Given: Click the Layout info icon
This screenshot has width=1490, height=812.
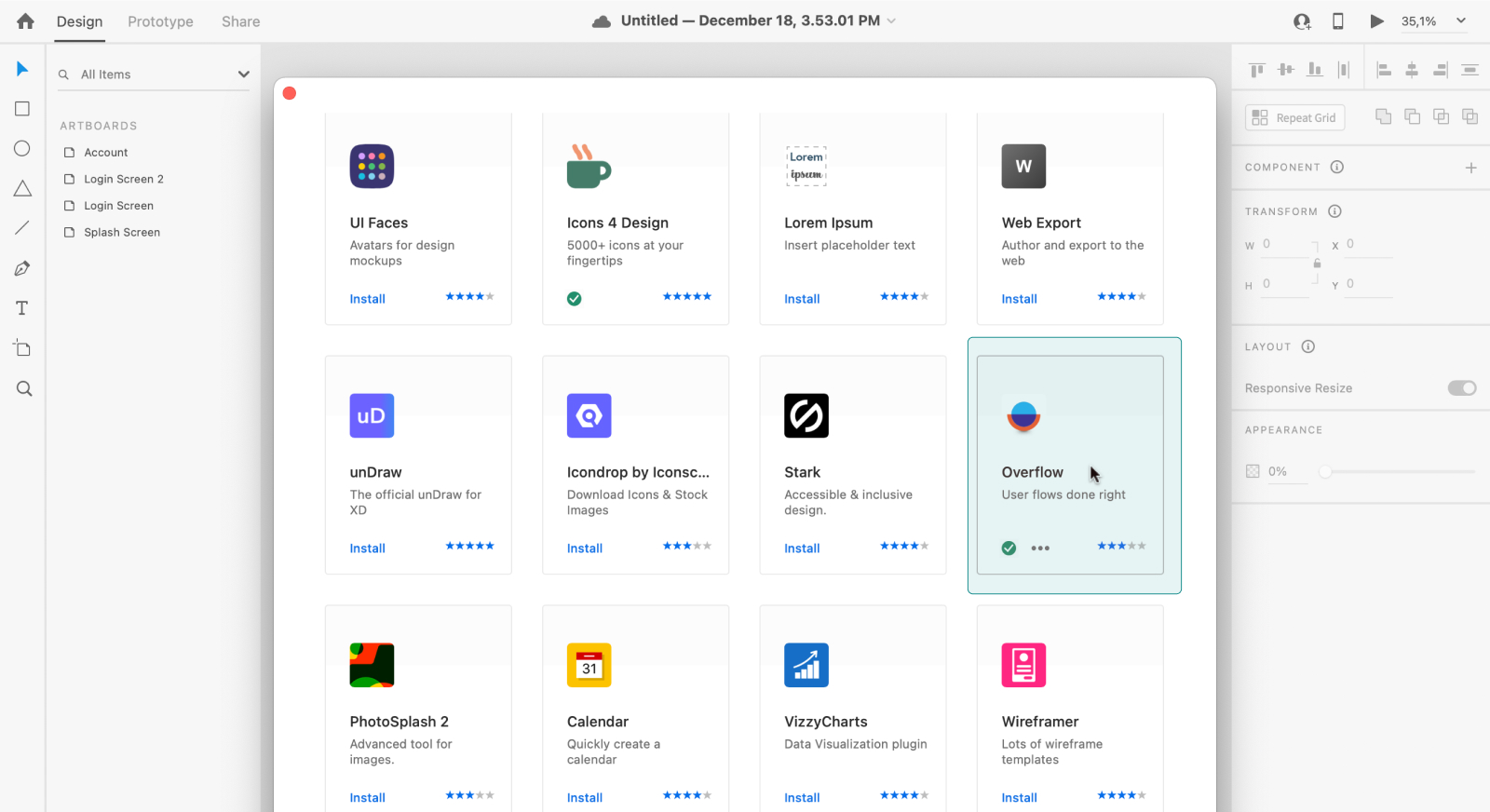Looking at the screenshot, I should [x=1308, y=347].
